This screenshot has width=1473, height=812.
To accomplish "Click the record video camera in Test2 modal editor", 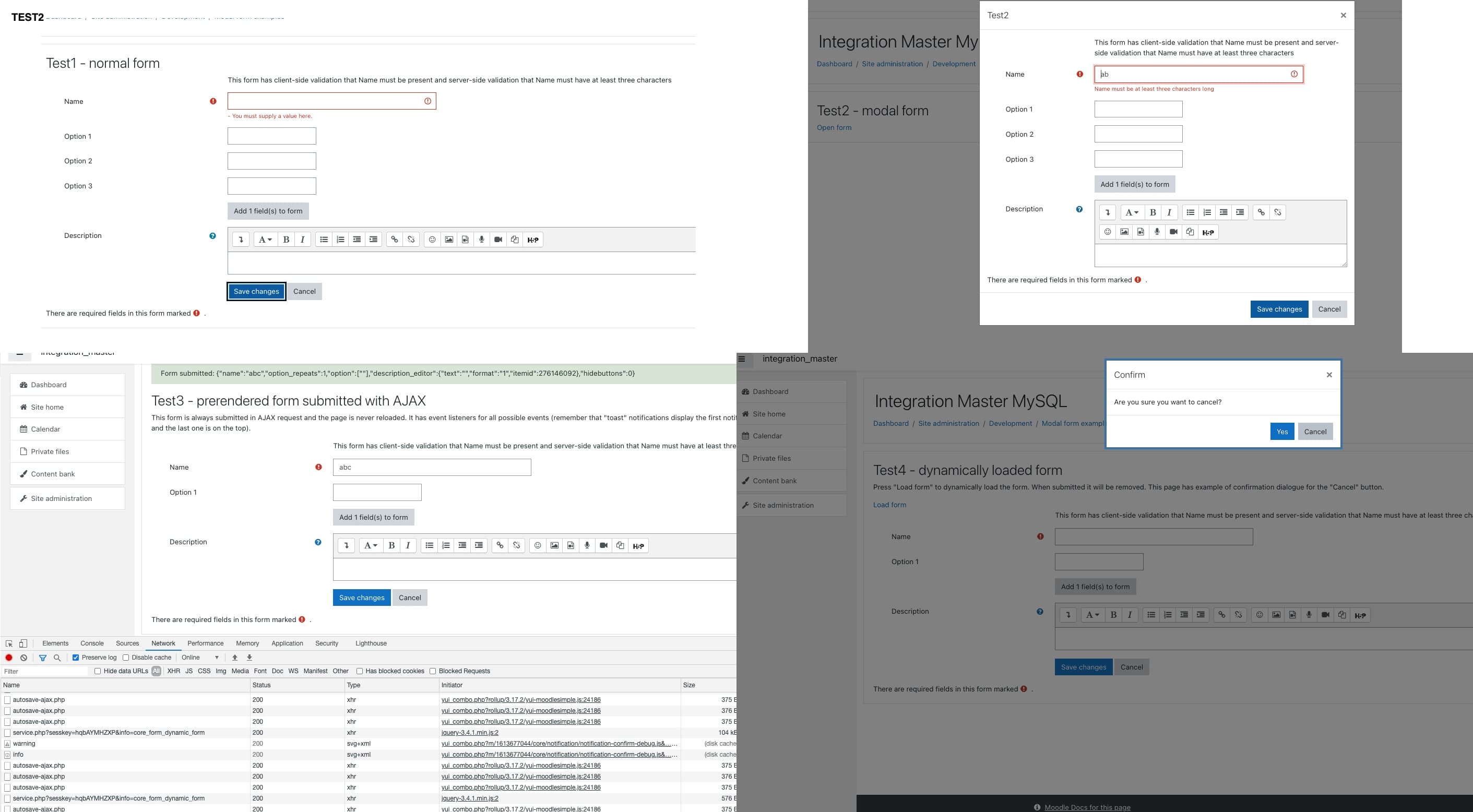I will click(1173, 232).
